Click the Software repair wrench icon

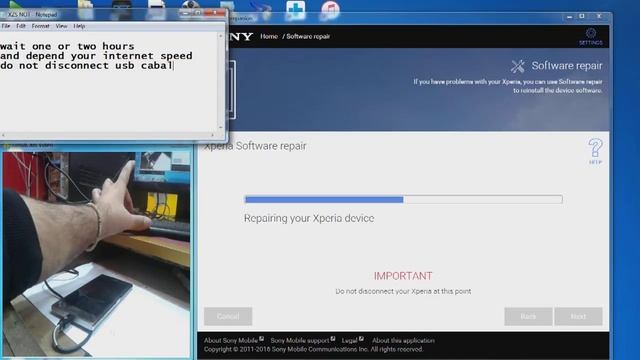518,66
